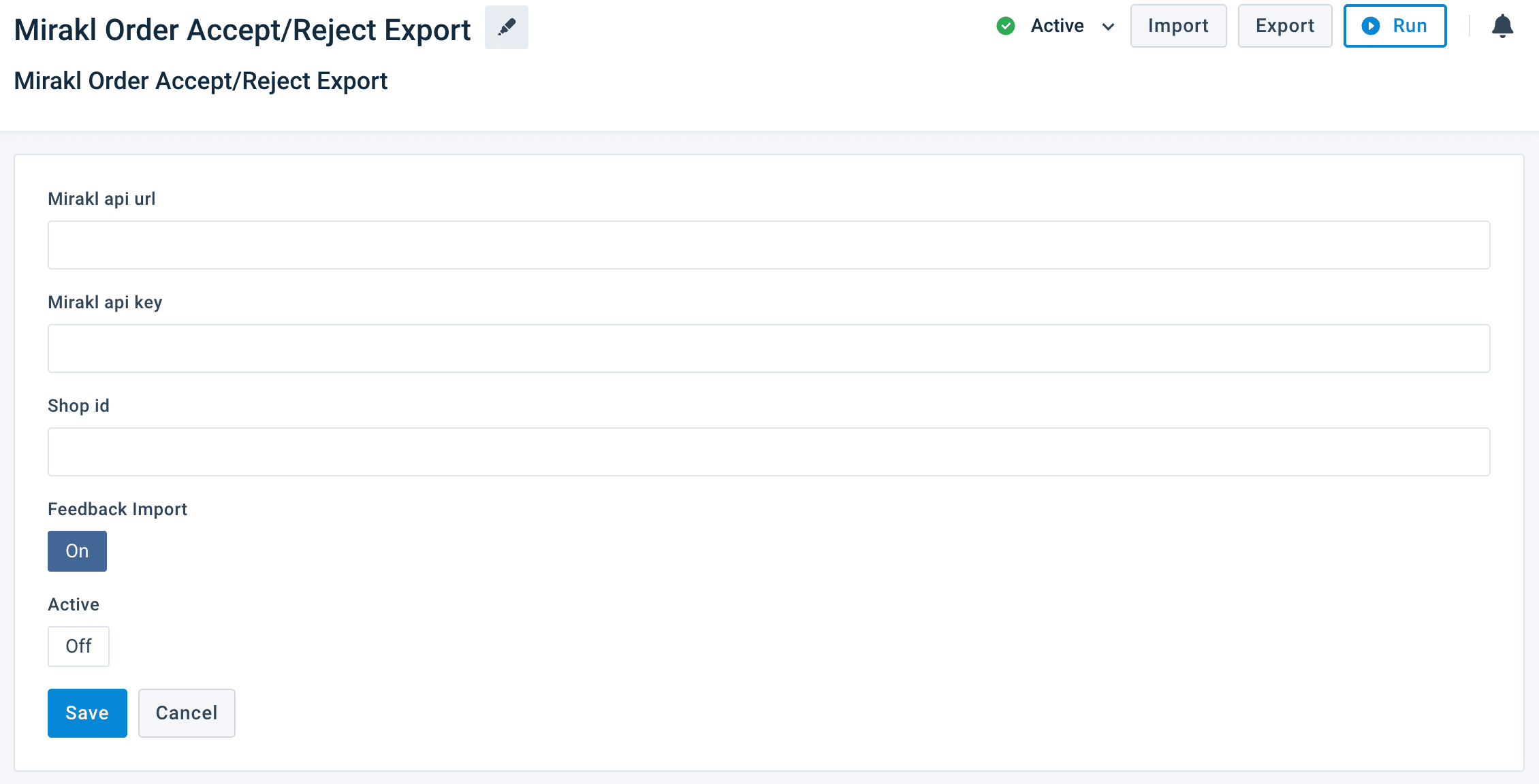
Task: Save the export configuration
Action: tap(87, 713)
